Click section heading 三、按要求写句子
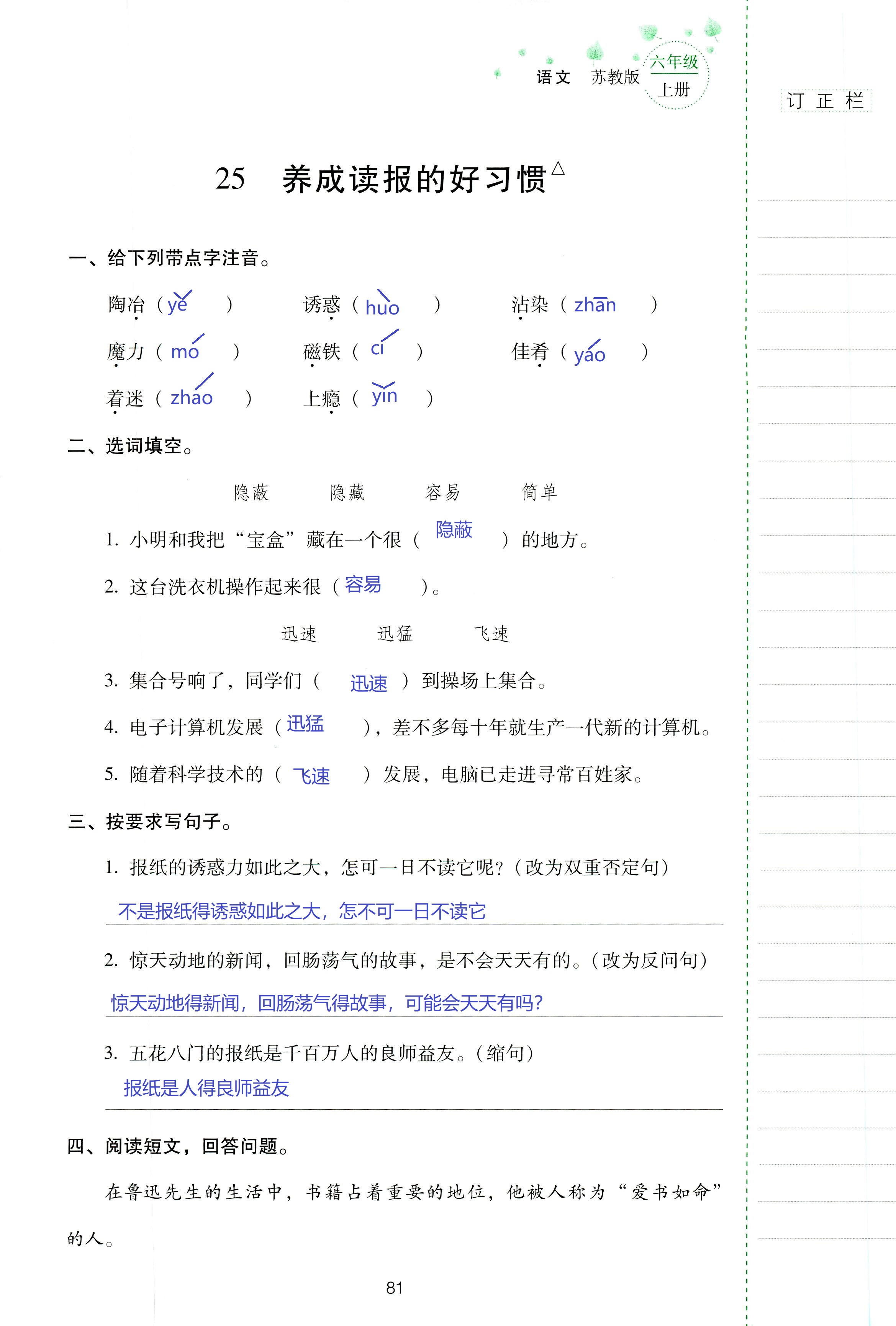The image size is (896, 1326). (149, 822)
